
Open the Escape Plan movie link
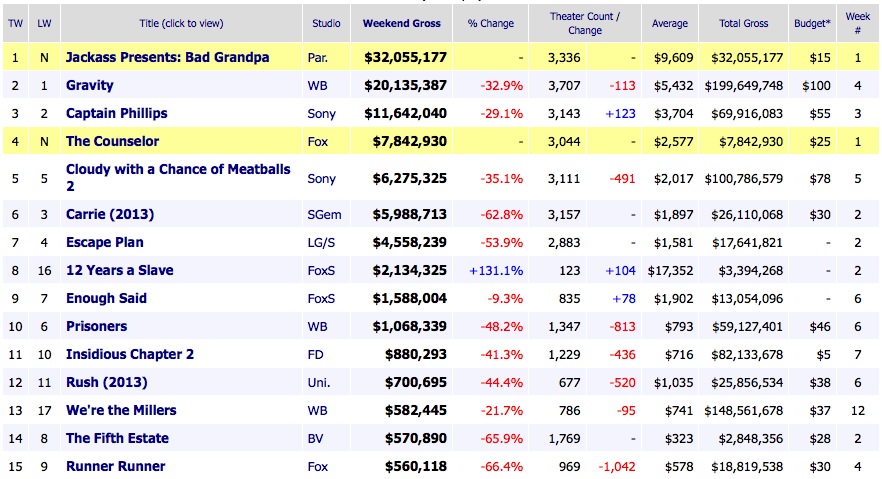coord(105,242)
